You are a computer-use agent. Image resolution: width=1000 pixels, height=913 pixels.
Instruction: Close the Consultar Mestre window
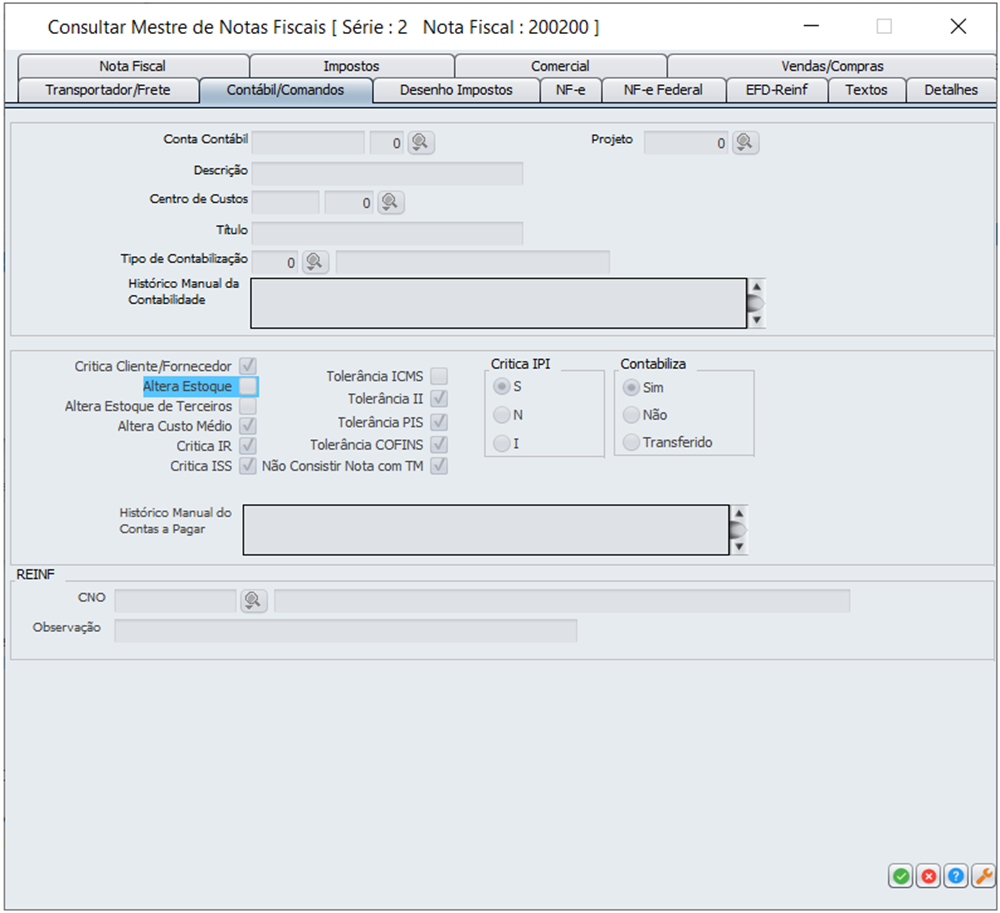(958, 26)
